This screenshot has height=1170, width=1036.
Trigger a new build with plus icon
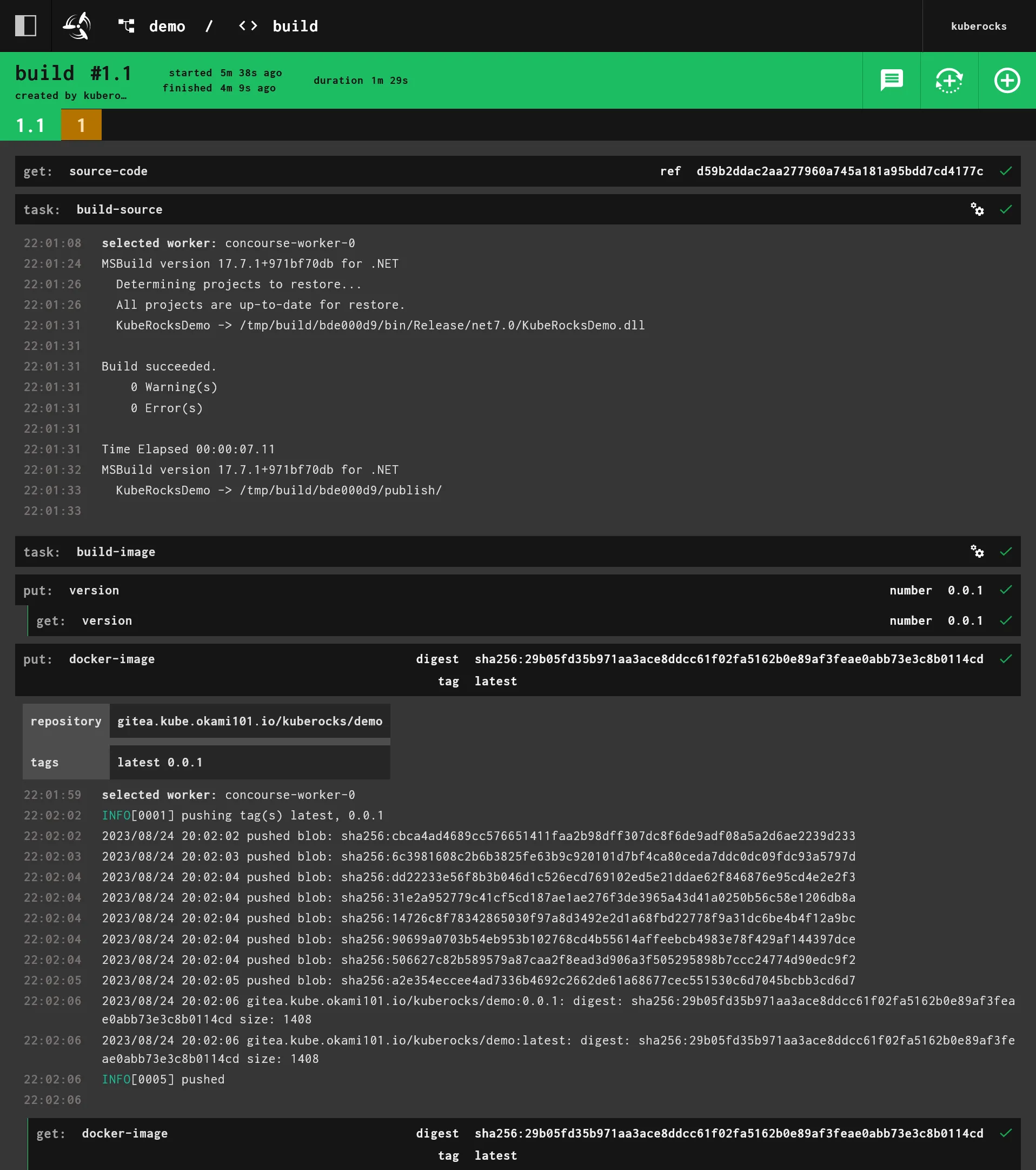pyautogui.click(x=1006, y=80)
